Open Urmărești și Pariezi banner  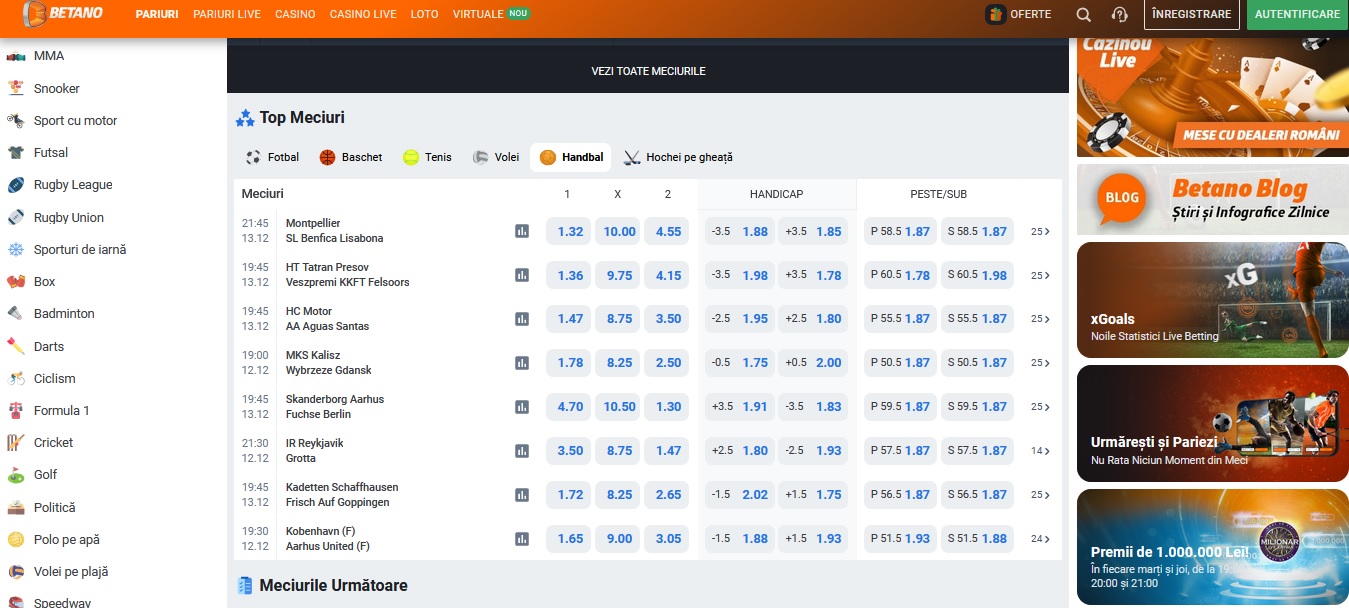click(1213, 423)
